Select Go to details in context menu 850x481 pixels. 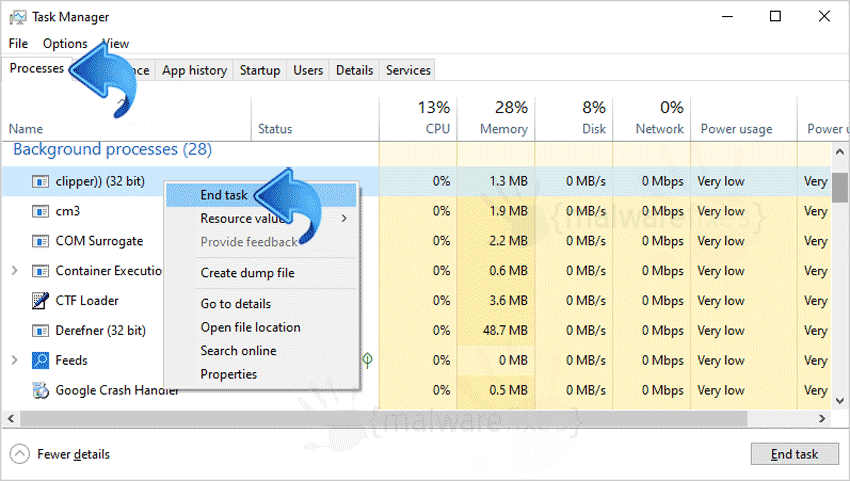[x=261, y=304]
